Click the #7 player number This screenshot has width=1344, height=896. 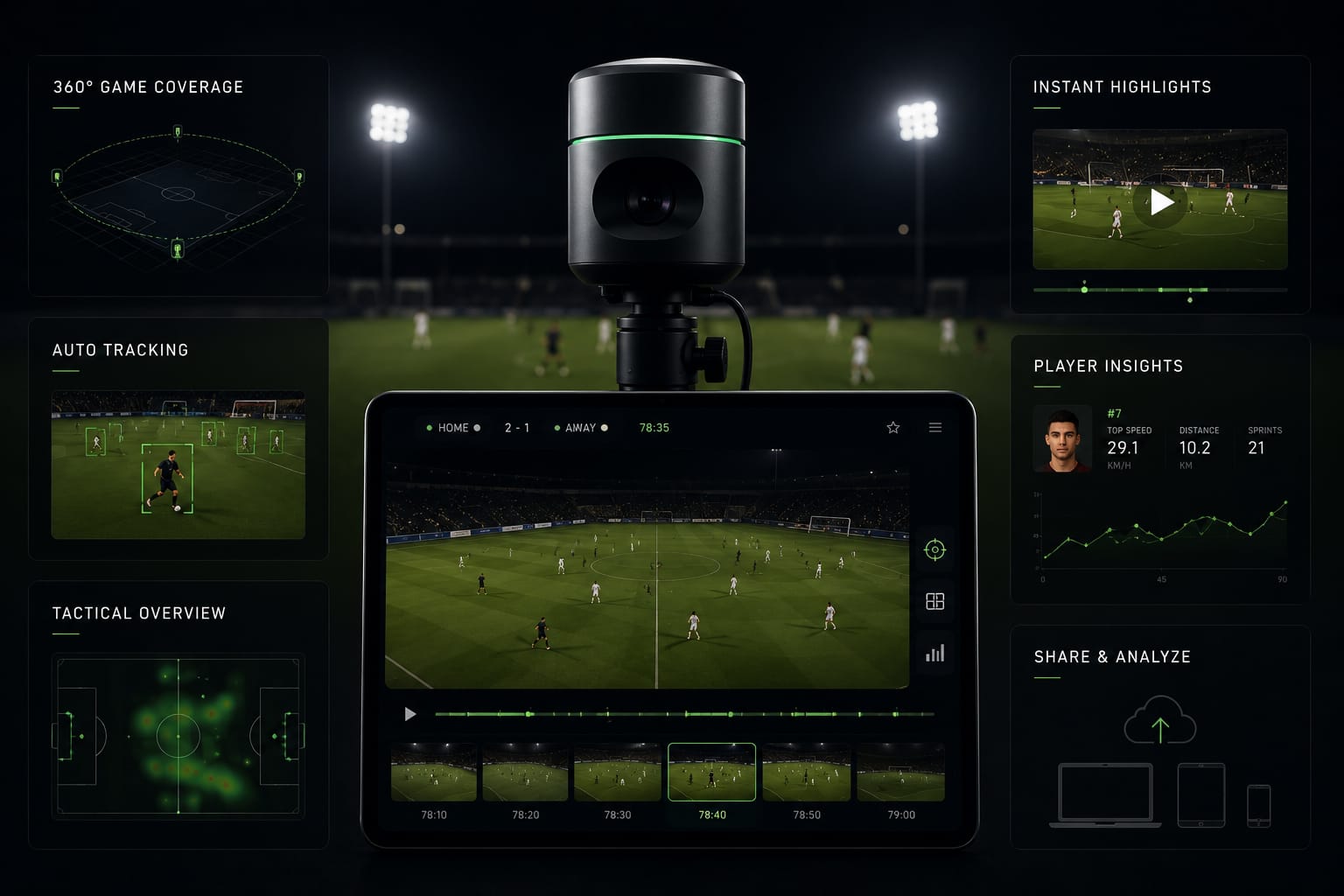click(x=1114, y=413)
